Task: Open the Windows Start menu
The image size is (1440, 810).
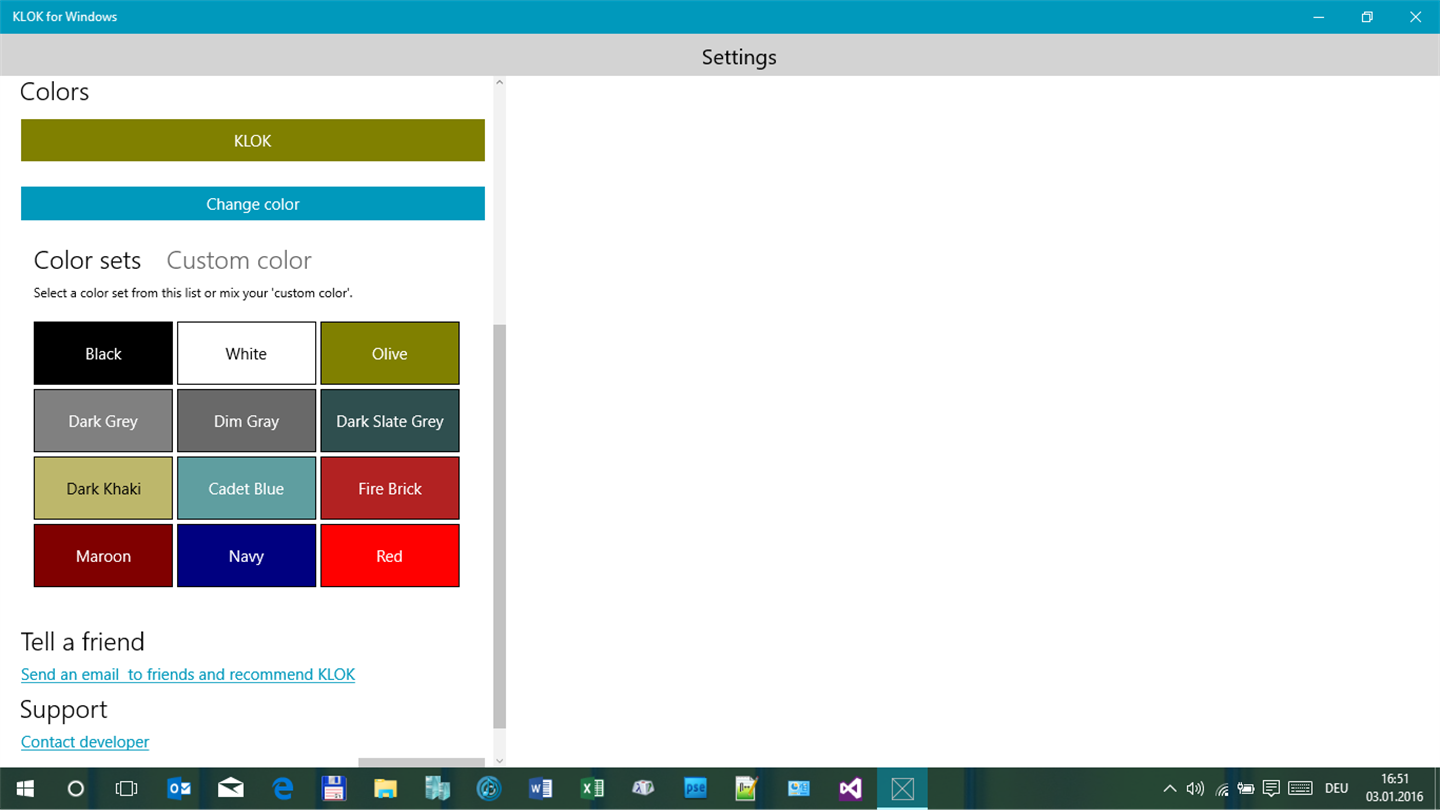Action: 25,789
